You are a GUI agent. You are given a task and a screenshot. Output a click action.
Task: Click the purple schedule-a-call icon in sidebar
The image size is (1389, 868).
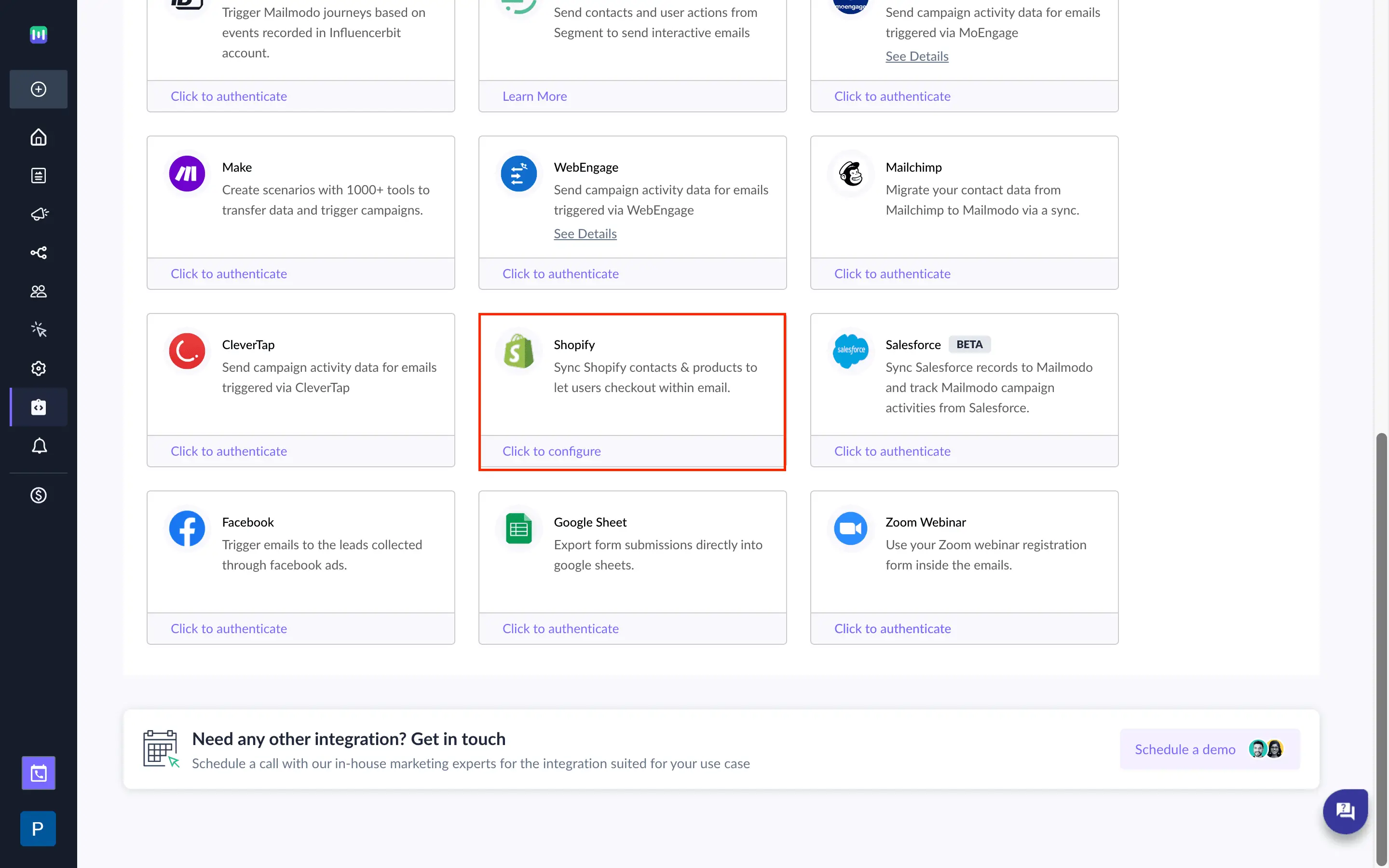pyautogui.click(x=38, y=773)
